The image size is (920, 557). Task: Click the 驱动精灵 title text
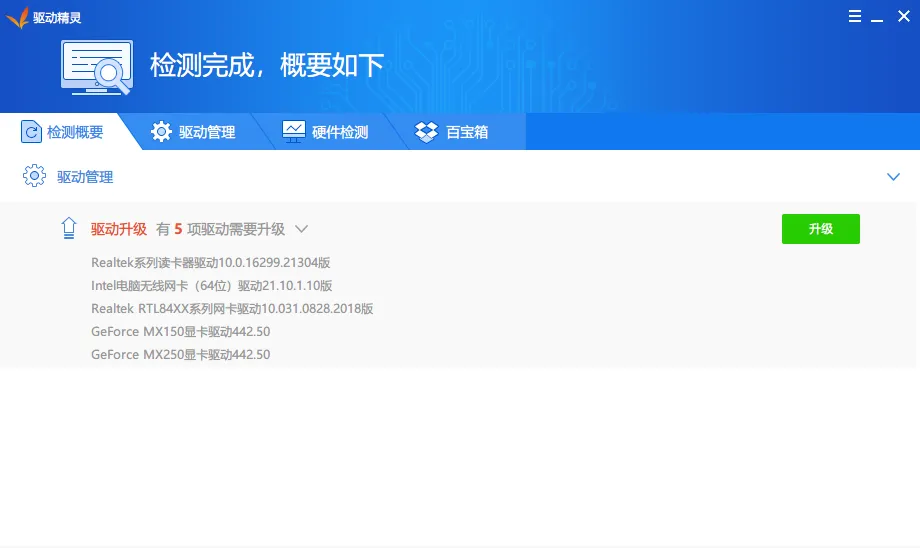click(x=57, y=18)
